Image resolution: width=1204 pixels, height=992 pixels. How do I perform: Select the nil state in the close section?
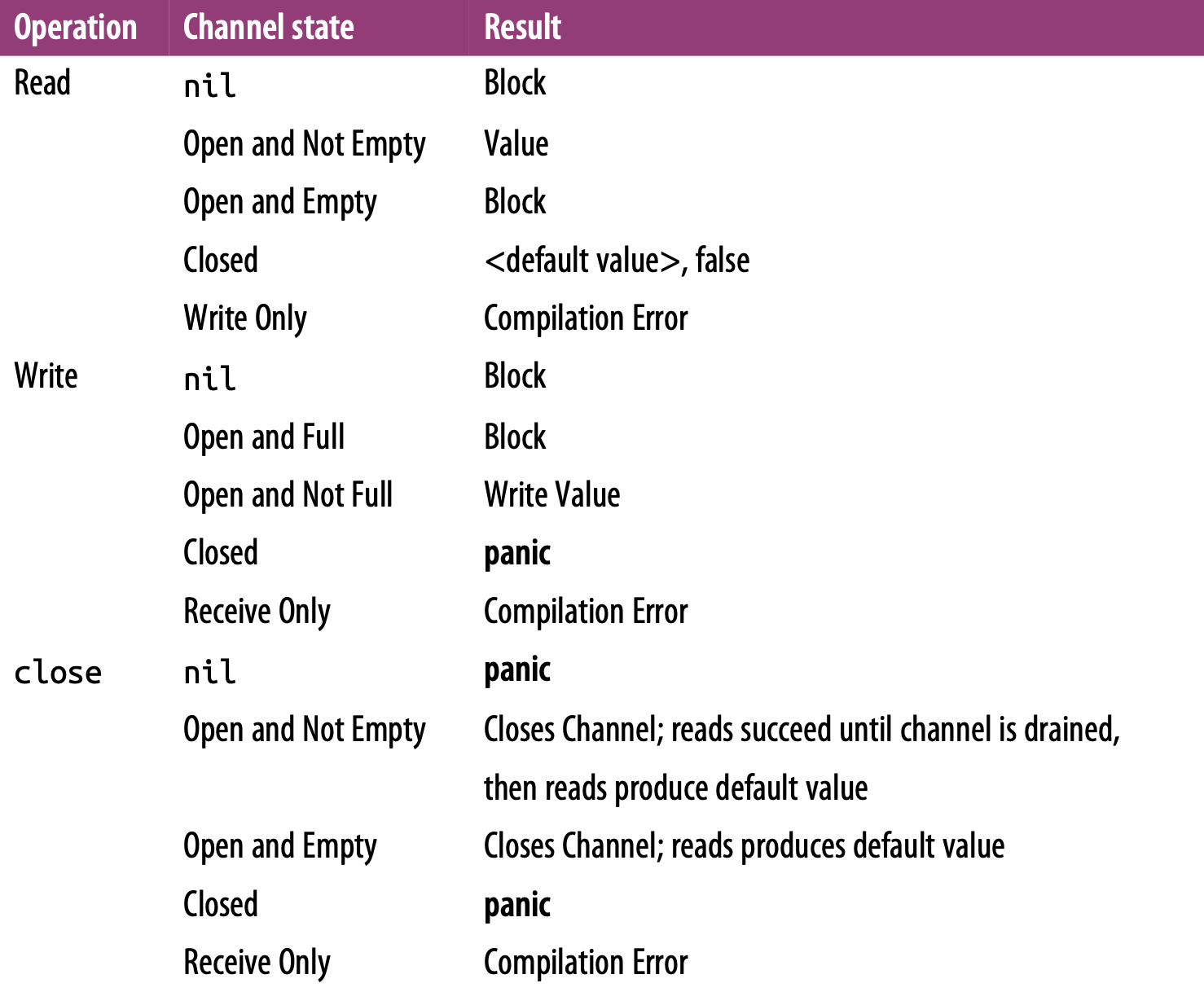[x=209, y=673]
